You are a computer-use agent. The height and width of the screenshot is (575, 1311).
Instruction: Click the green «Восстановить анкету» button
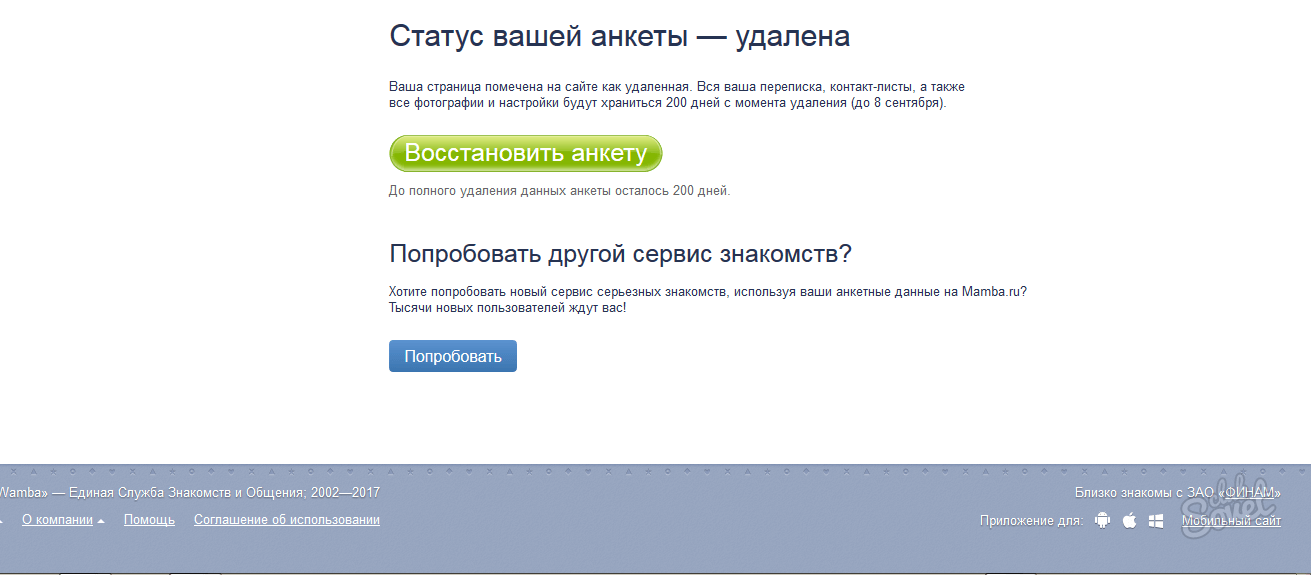(525, 154)
